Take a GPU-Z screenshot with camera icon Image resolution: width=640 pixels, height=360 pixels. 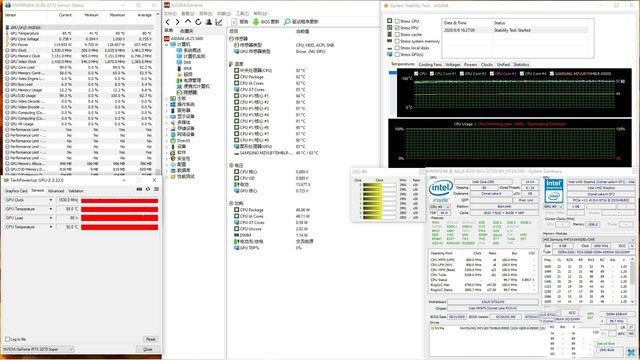point(139,189)
